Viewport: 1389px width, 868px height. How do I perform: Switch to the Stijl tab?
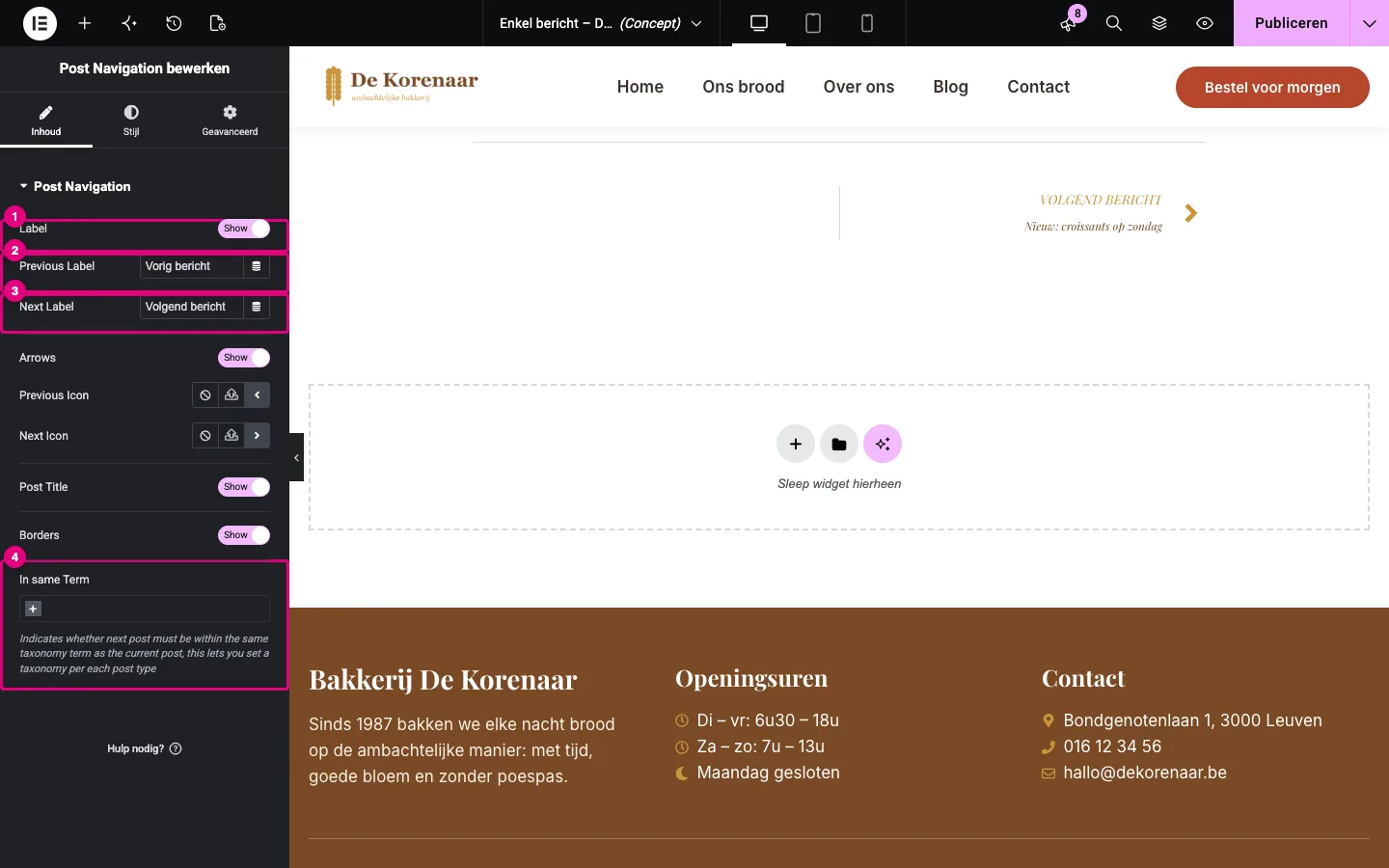(x=131, y=121)
